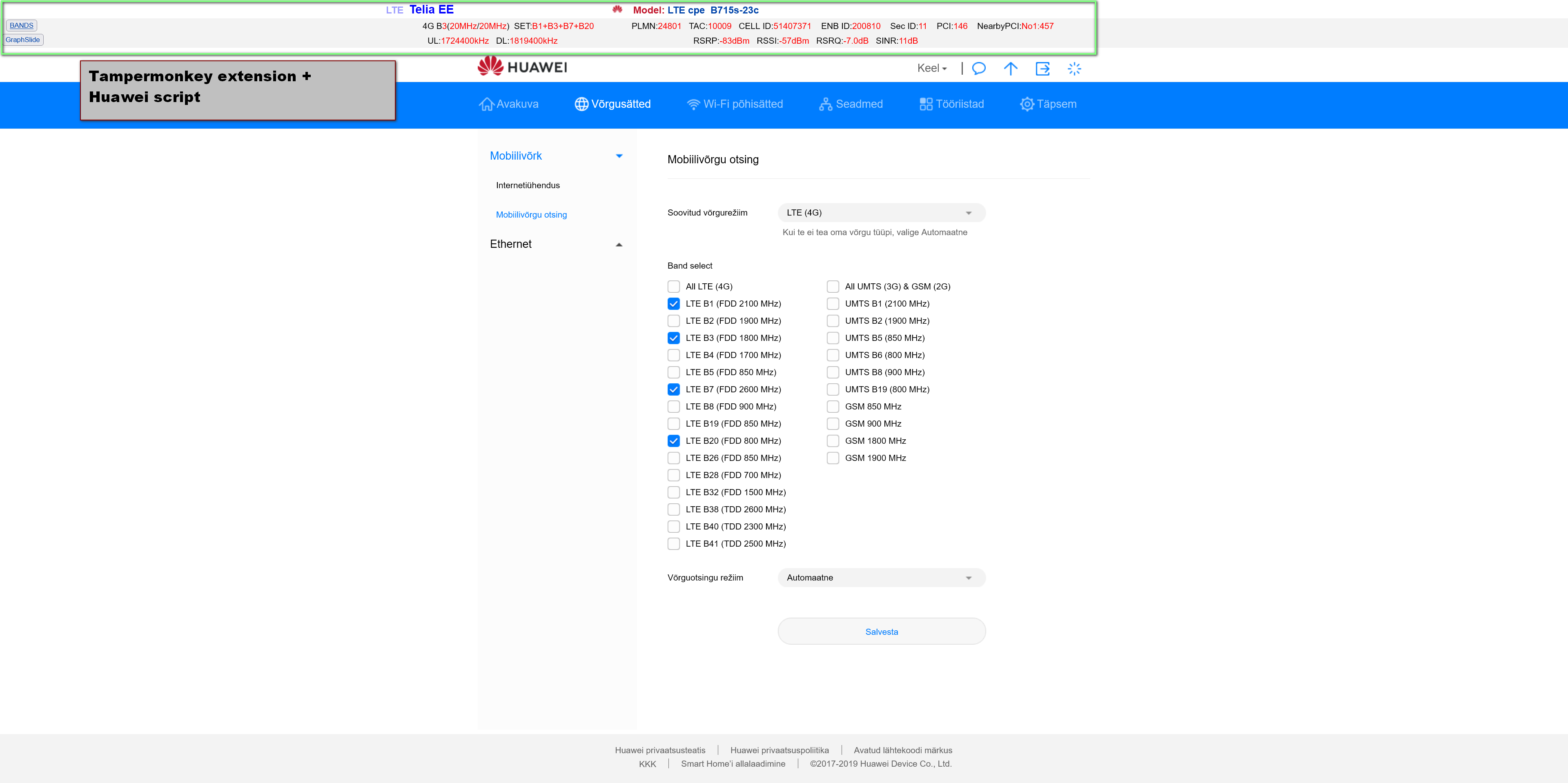Open Keel language dropdown
Screen dimensions: 1568x783
click(x=932, y=68)
